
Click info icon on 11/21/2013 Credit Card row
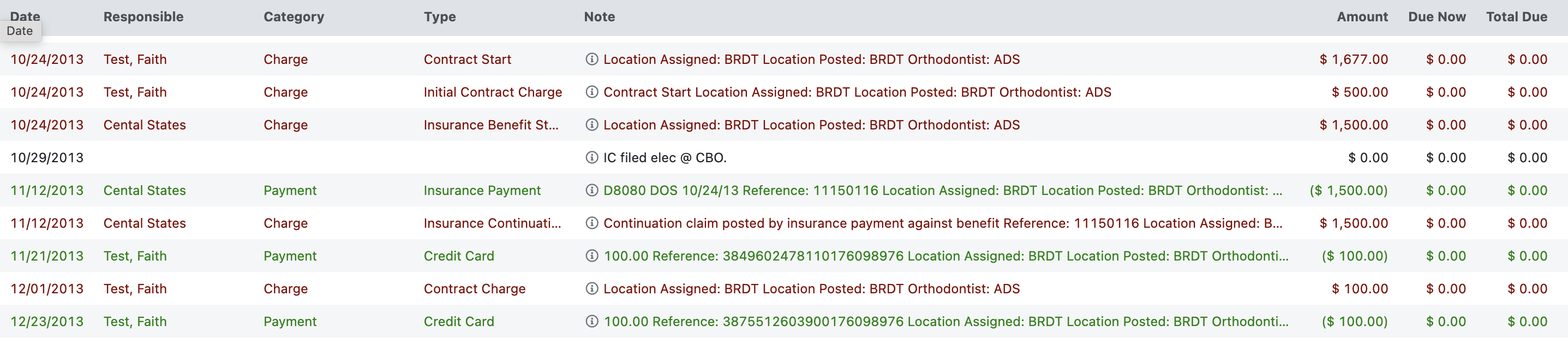[x=591, y=256]
